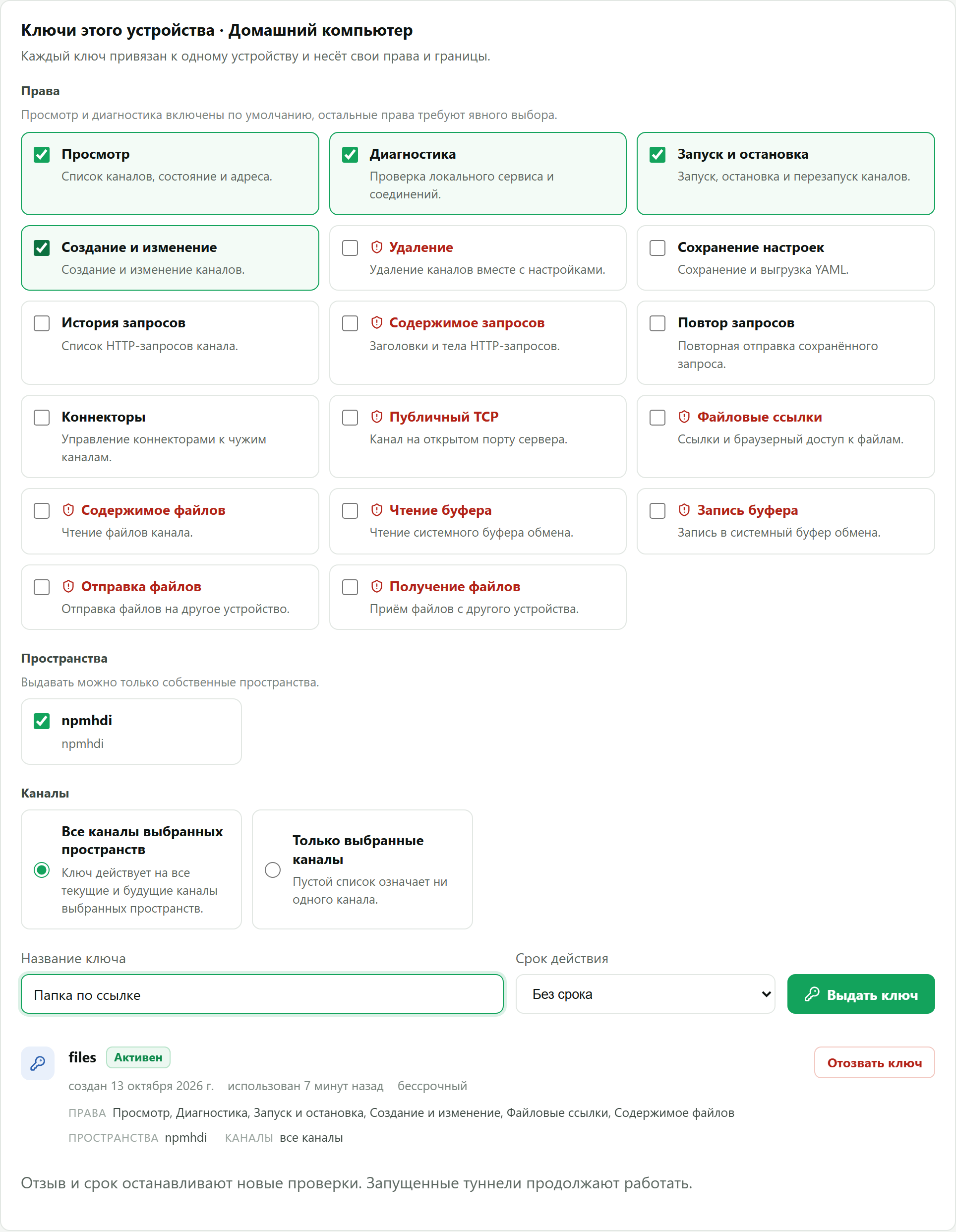Click the shield icon next to Чтение буфера
Screen dimensions: 956x1232
377,510
